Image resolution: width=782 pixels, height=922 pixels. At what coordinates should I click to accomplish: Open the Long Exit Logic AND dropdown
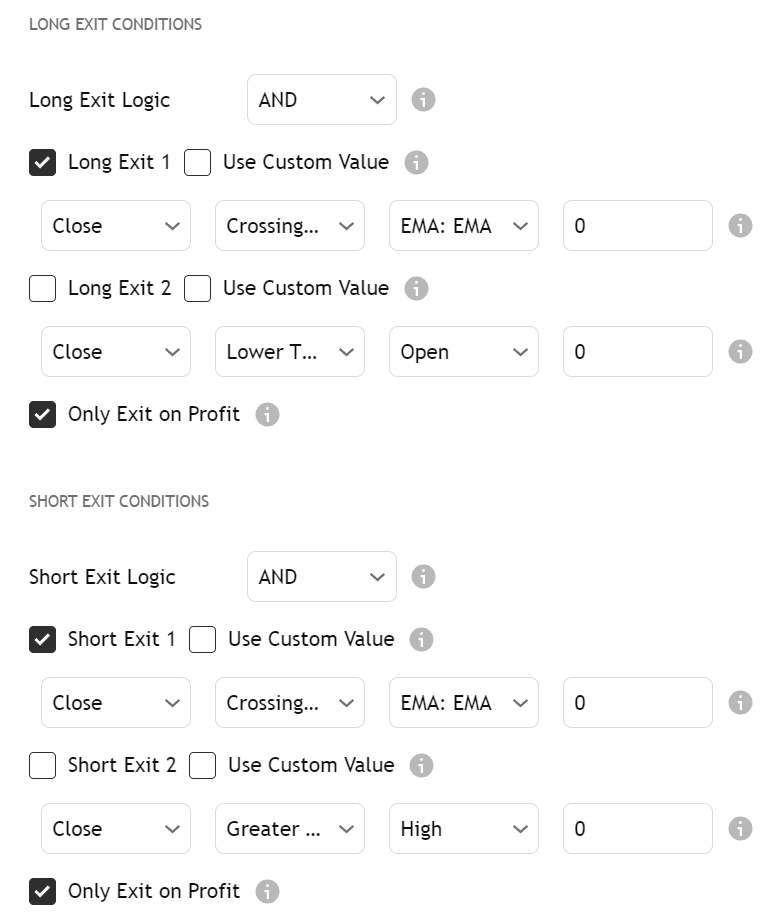[x=321, y=99]
